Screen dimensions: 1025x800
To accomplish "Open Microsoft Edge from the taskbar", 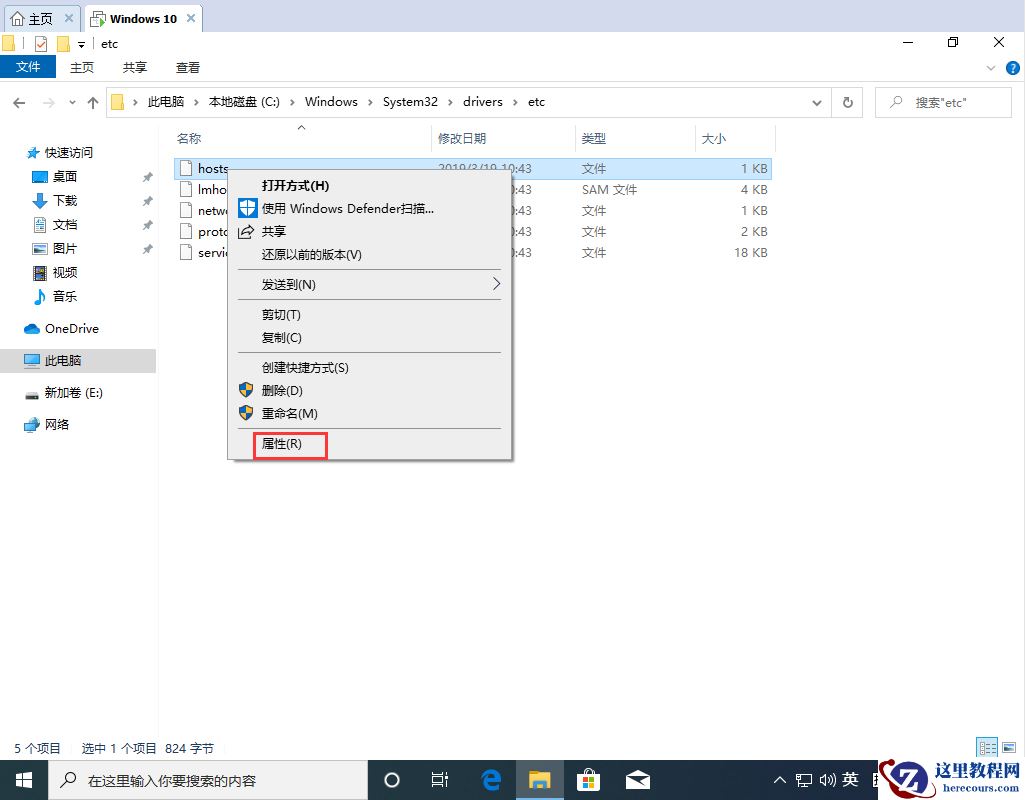I will click(x=490, y=779).
